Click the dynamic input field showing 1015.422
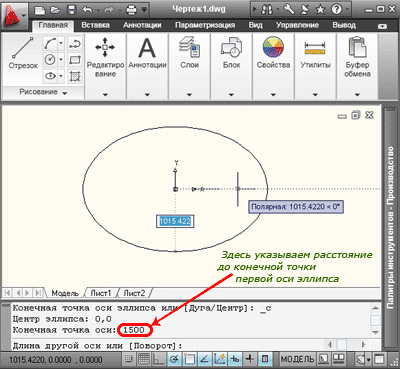Image resolution: width=400 pixels, height=369 pixels. click(175, 221)
